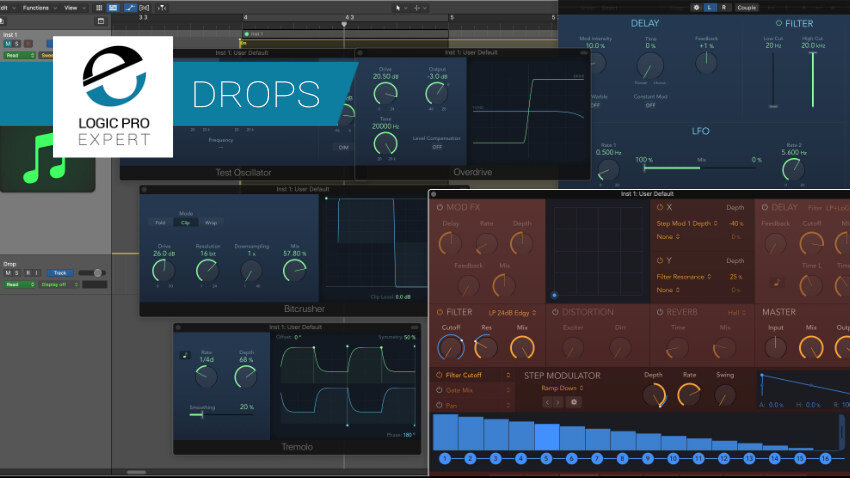
Task: Click the Tremolo Depth knob
Action: click(x=245, y=377)
